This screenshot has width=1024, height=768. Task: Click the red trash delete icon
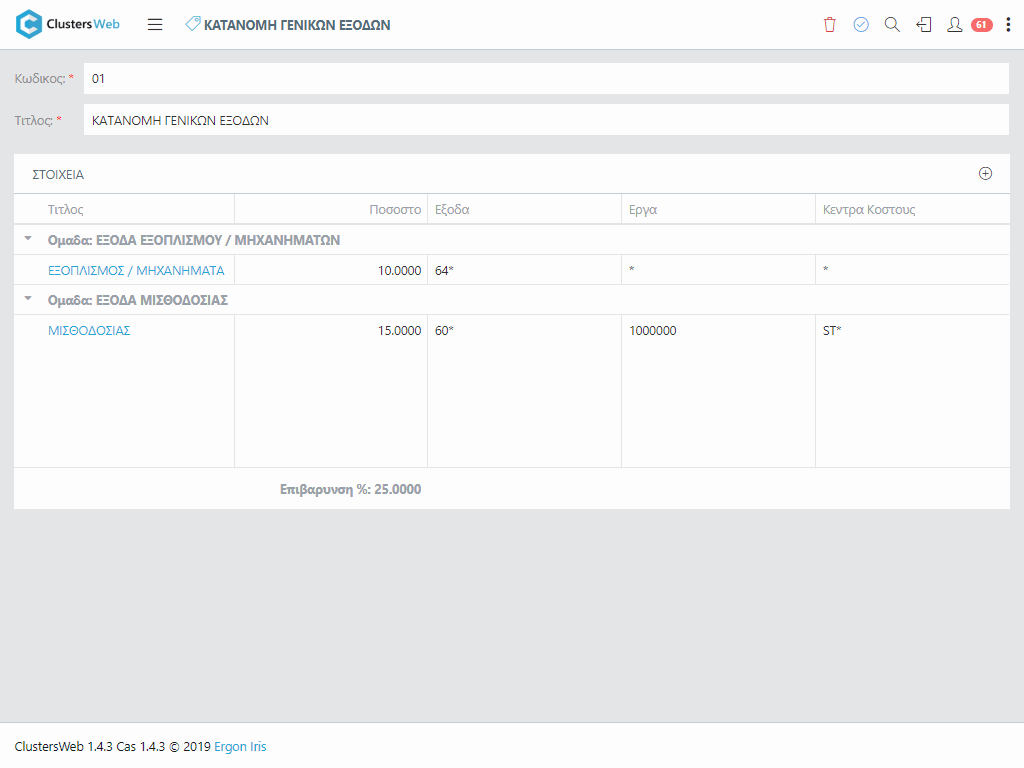point(829,25)
